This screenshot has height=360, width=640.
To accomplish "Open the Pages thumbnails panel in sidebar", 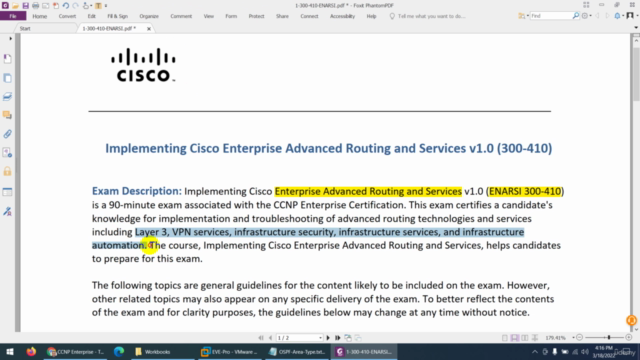I will coord(7,78).
